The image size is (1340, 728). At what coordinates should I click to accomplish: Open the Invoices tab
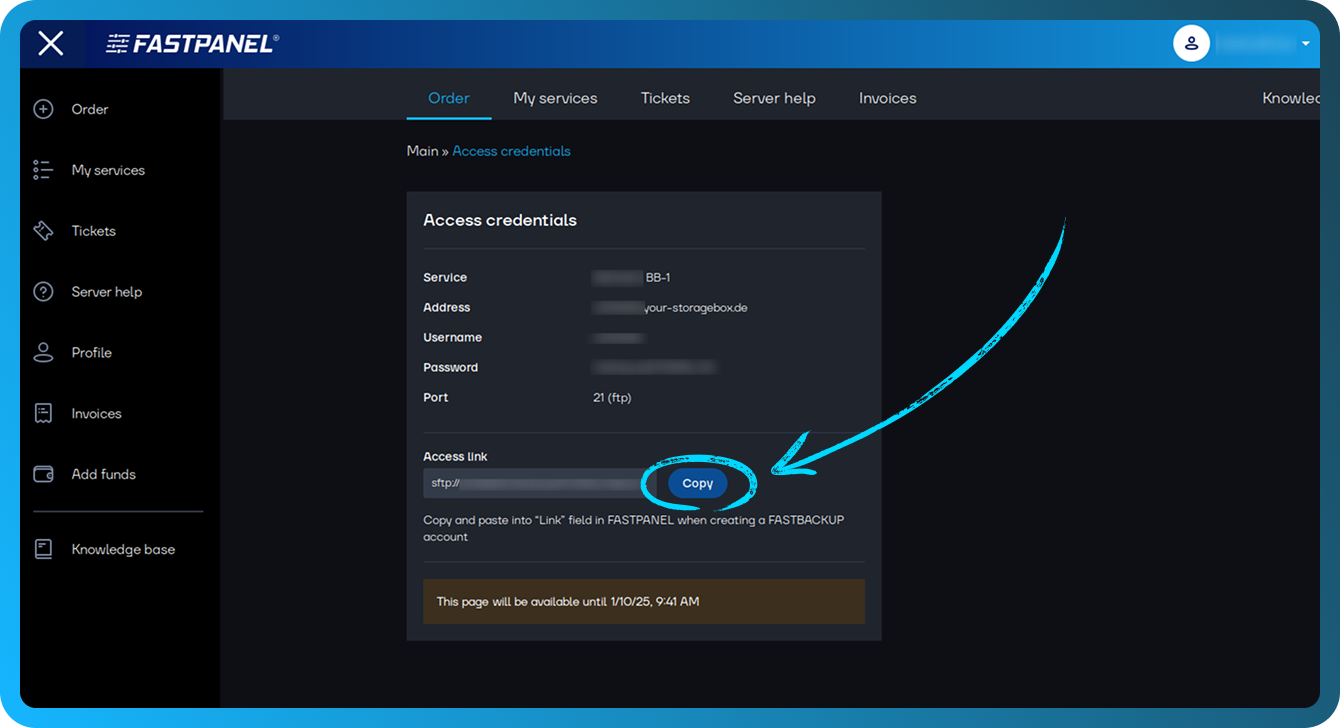click(887, 97)
